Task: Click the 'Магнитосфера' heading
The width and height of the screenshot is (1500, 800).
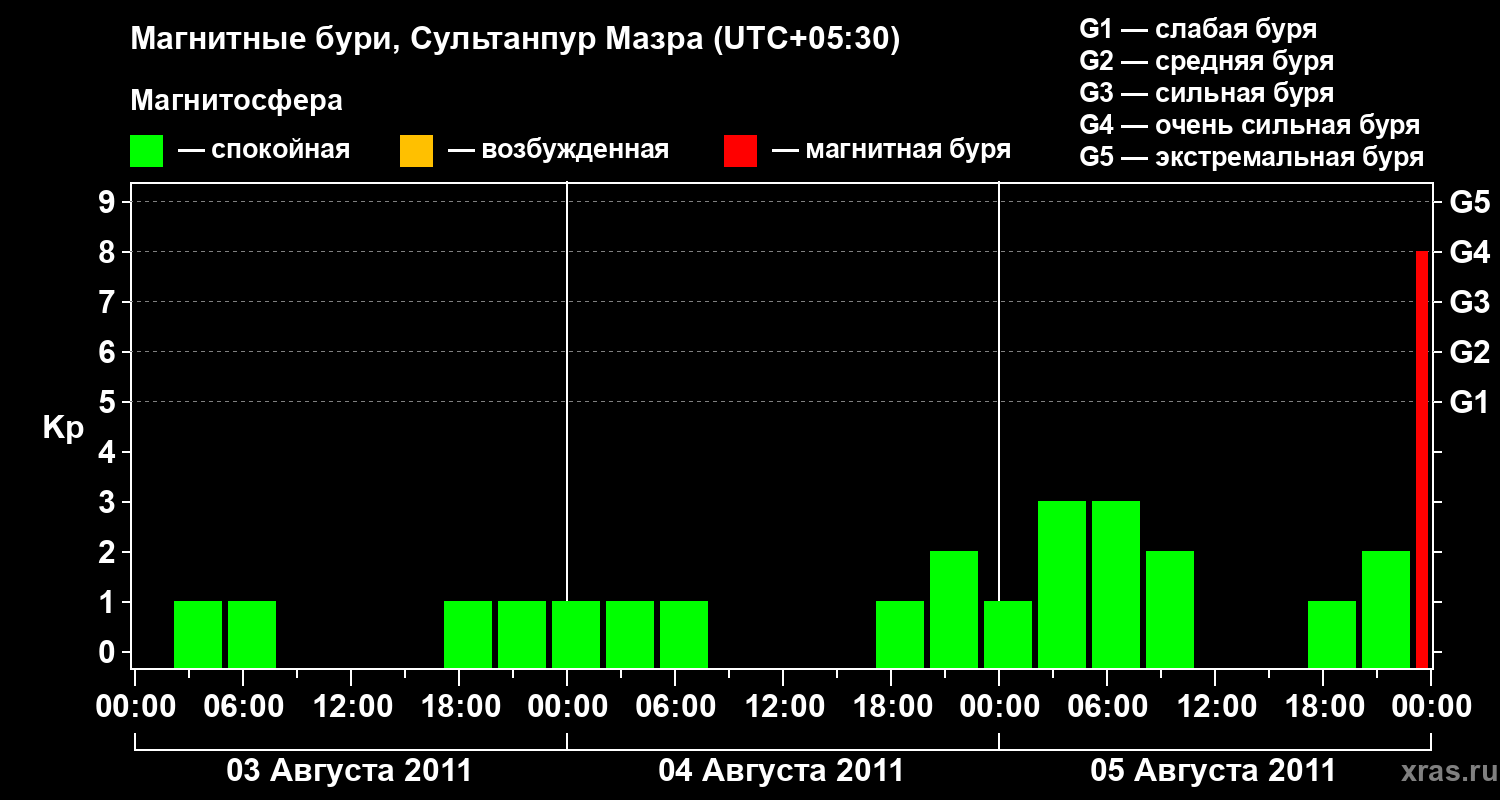Action: point(236,101)
